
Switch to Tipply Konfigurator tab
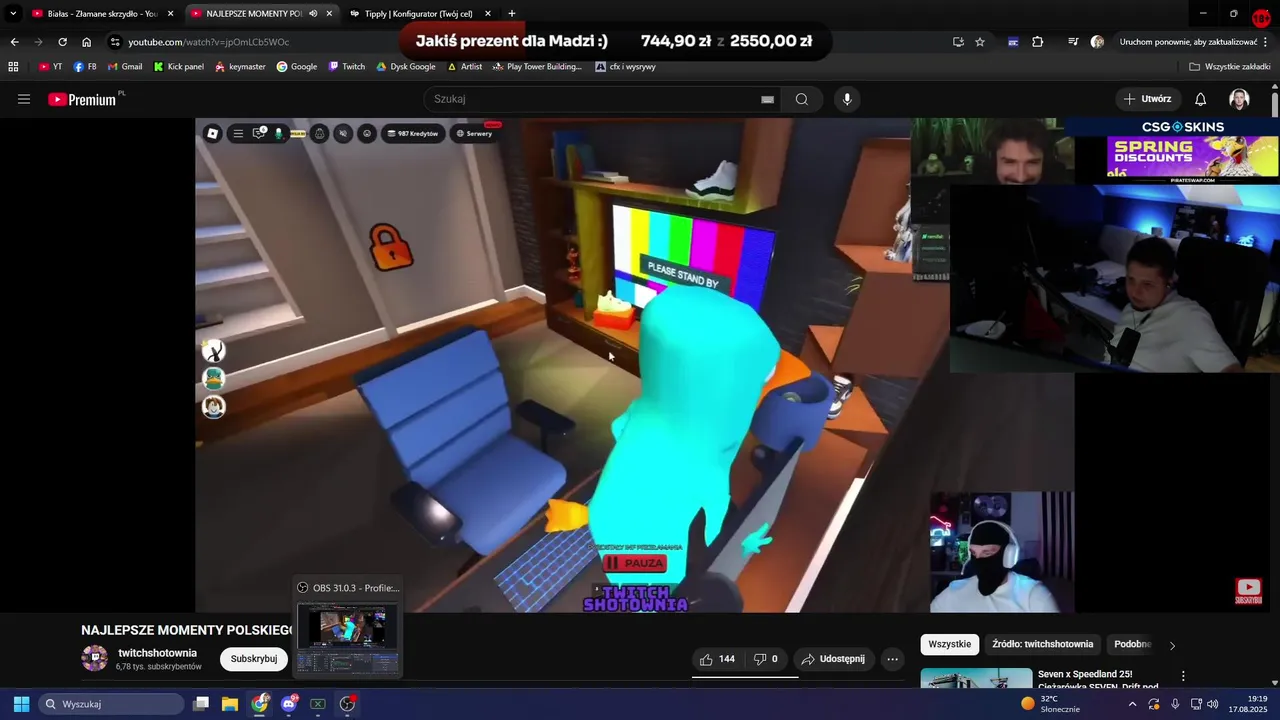pos(419,14)
